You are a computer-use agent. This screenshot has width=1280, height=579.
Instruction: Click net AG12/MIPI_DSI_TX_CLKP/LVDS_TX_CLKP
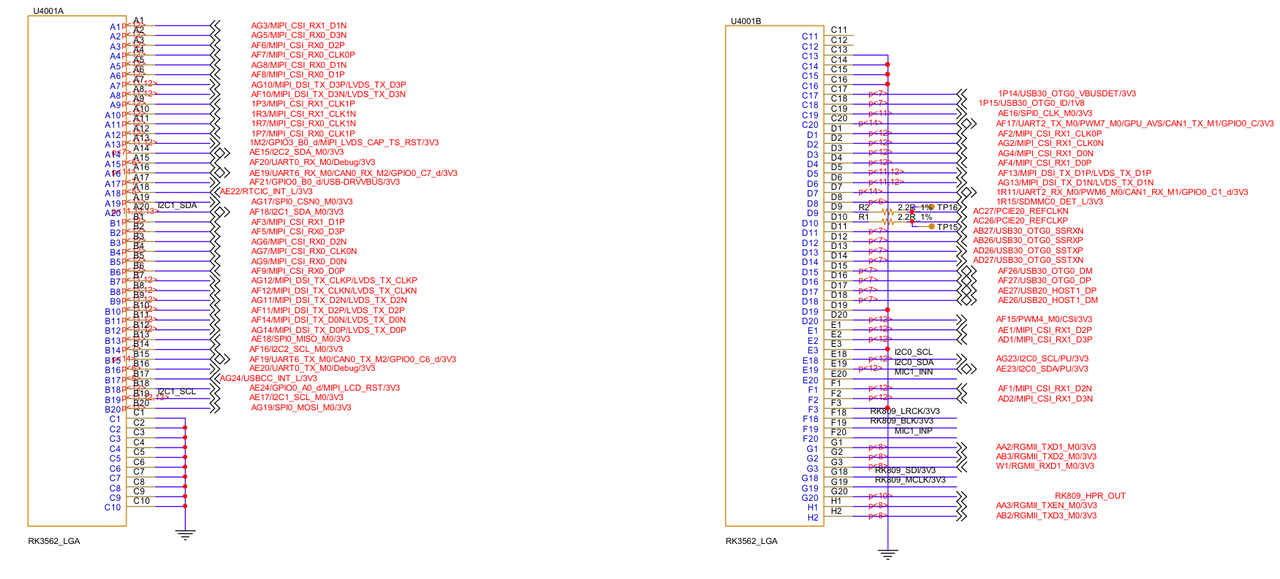[x=333, y=280]
